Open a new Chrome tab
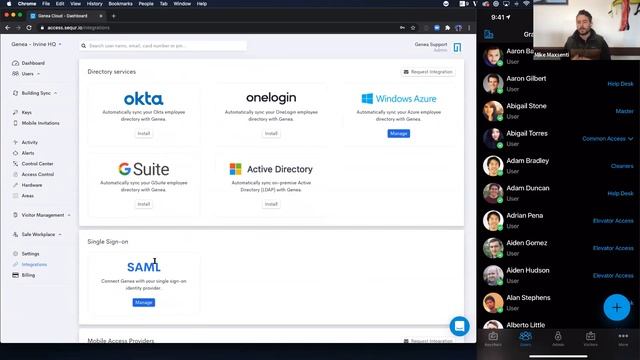Screen dimensions: 640x360 (x=113, y=16)
